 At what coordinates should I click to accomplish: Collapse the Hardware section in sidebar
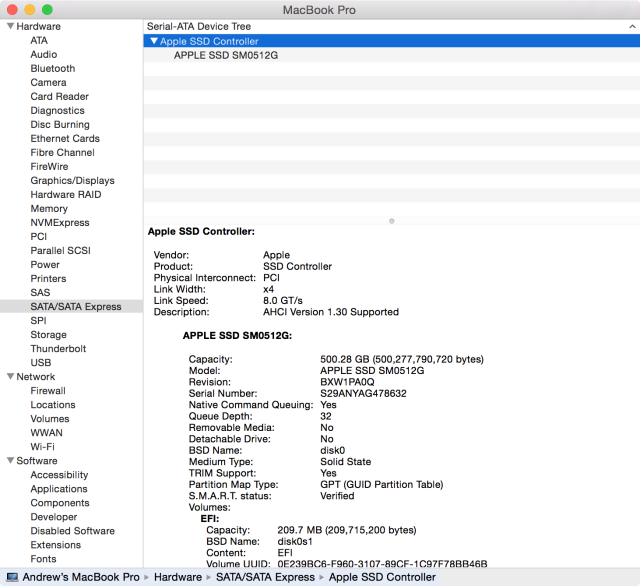tap(11, 26)
